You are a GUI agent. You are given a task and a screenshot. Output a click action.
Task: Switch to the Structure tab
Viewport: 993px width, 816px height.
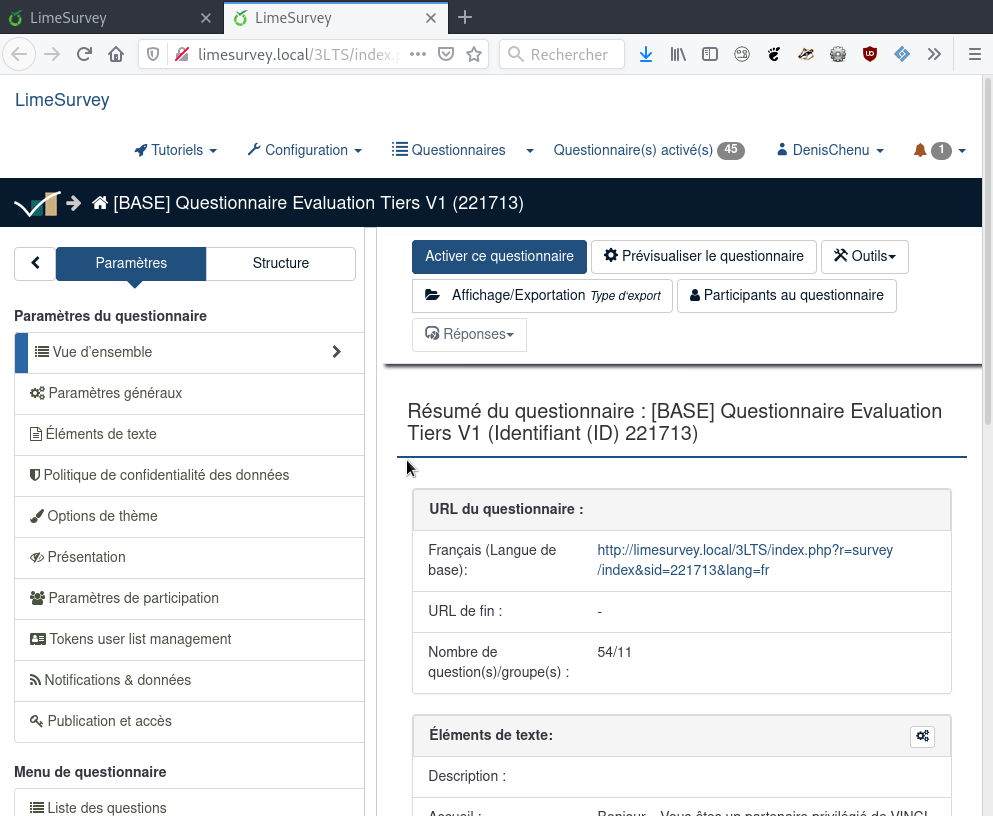pos(280,263)
